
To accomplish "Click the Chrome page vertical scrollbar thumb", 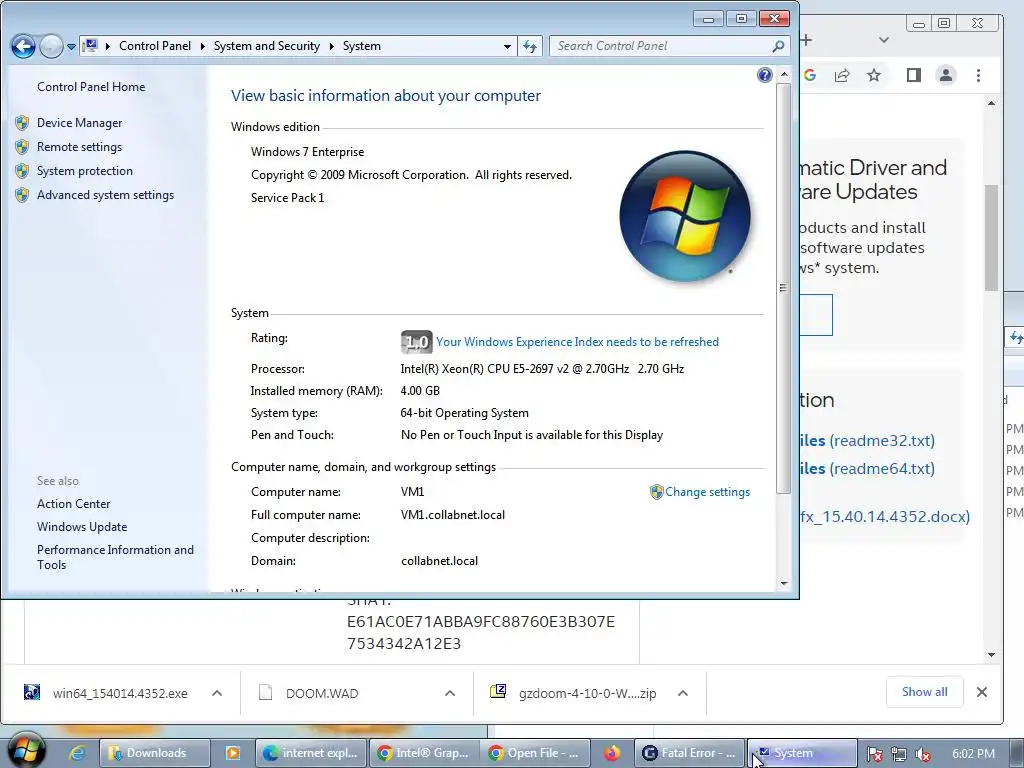I will [x=991, y=238].
